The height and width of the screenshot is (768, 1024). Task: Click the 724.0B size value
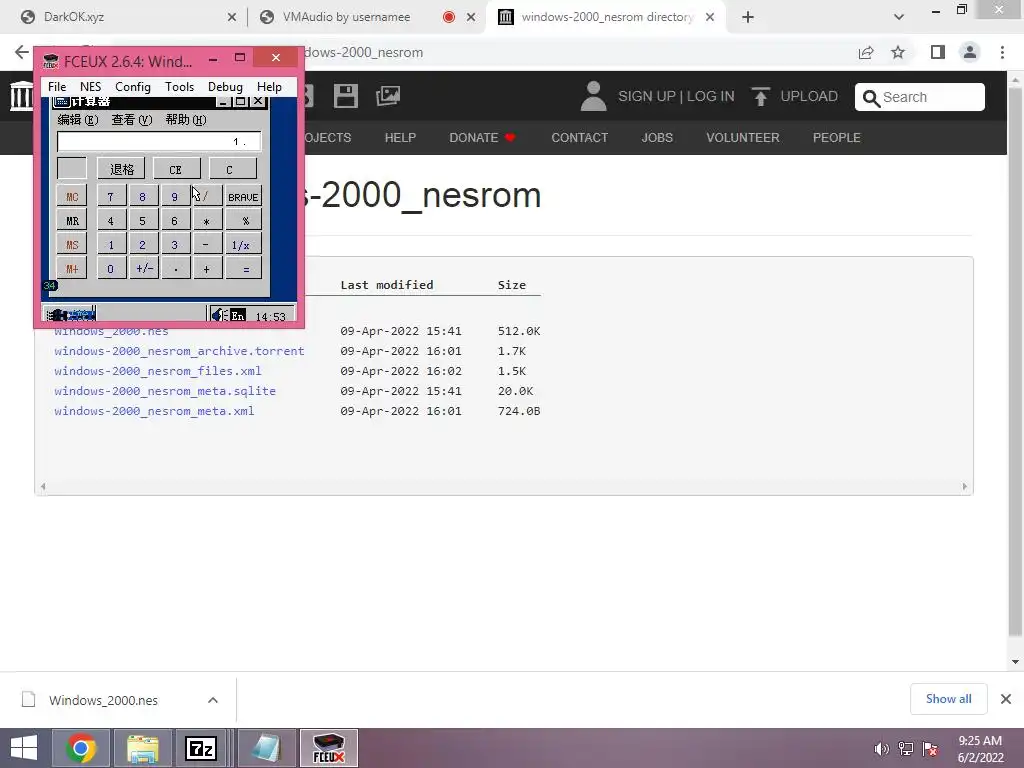click(519, 411)
